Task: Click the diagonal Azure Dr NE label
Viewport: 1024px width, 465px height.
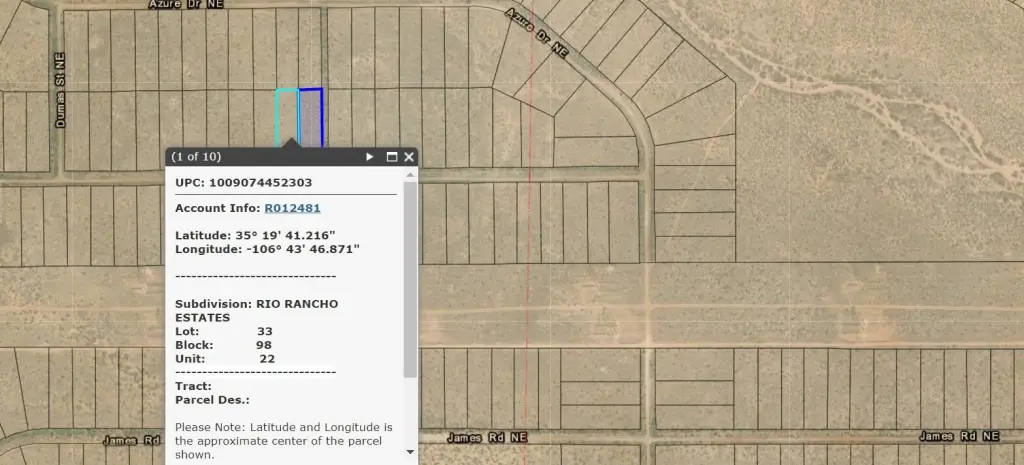Action: tap(536, 34)
